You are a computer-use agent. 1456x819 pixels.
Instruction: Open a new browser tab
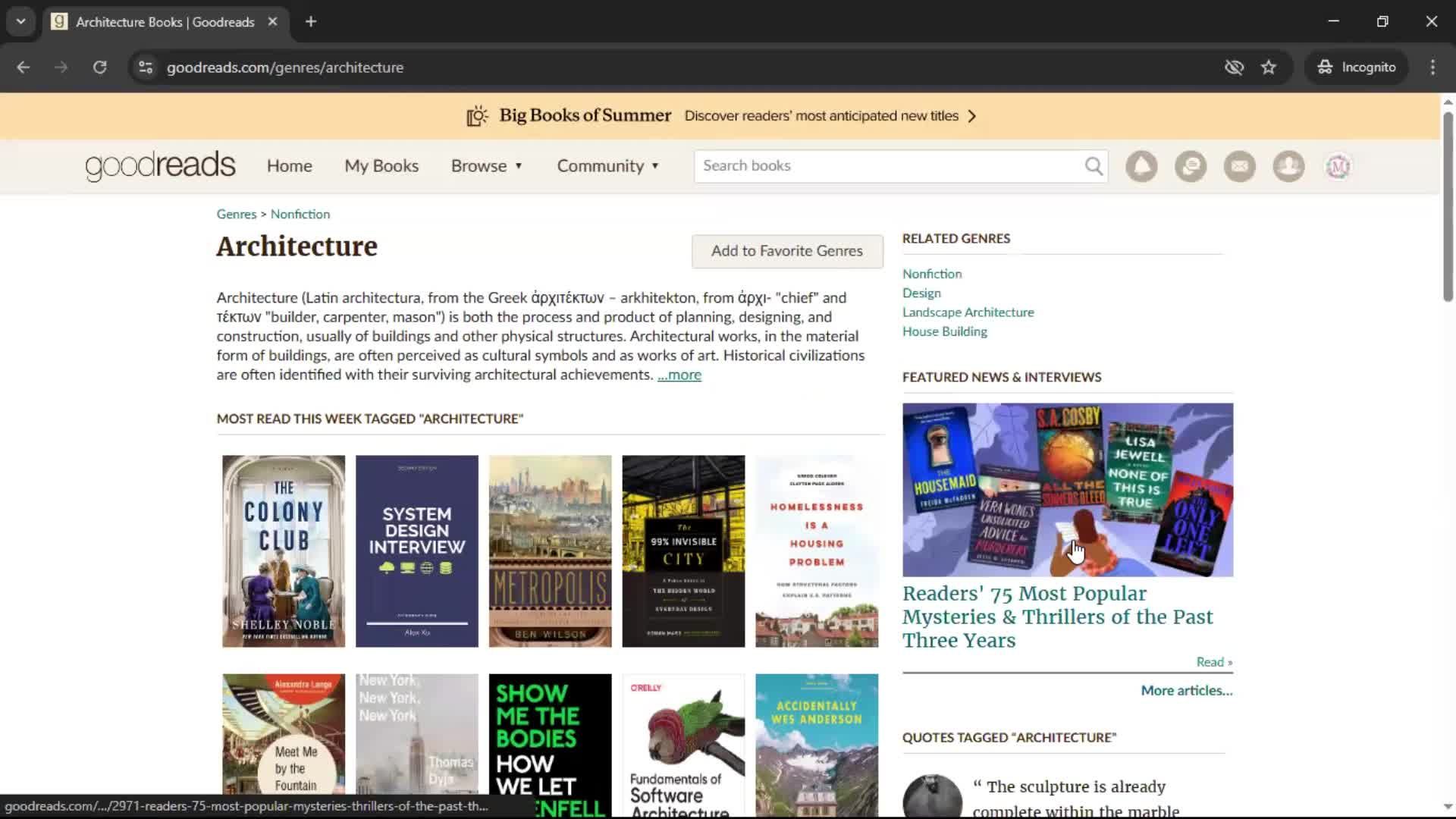click(x=311, y=22)
